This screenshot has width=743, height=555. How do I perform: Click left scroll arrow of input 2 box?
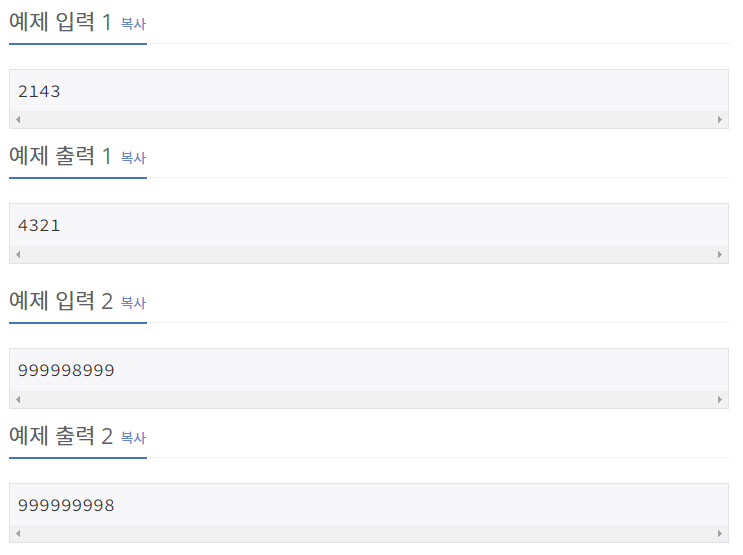pyautogui.click(x=18, y=400)
